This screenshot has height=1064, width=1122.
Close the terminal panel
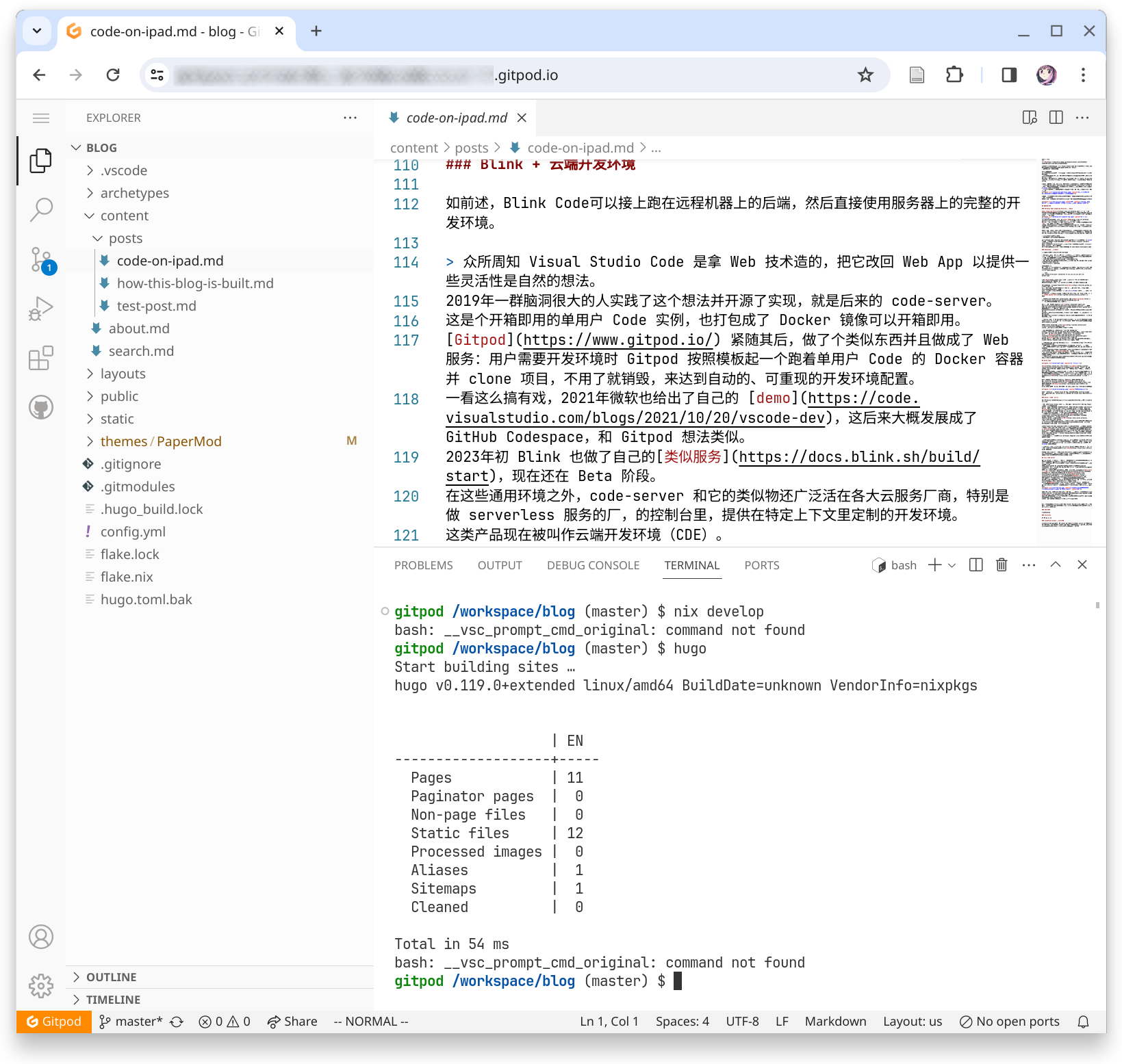point(1082,565)
